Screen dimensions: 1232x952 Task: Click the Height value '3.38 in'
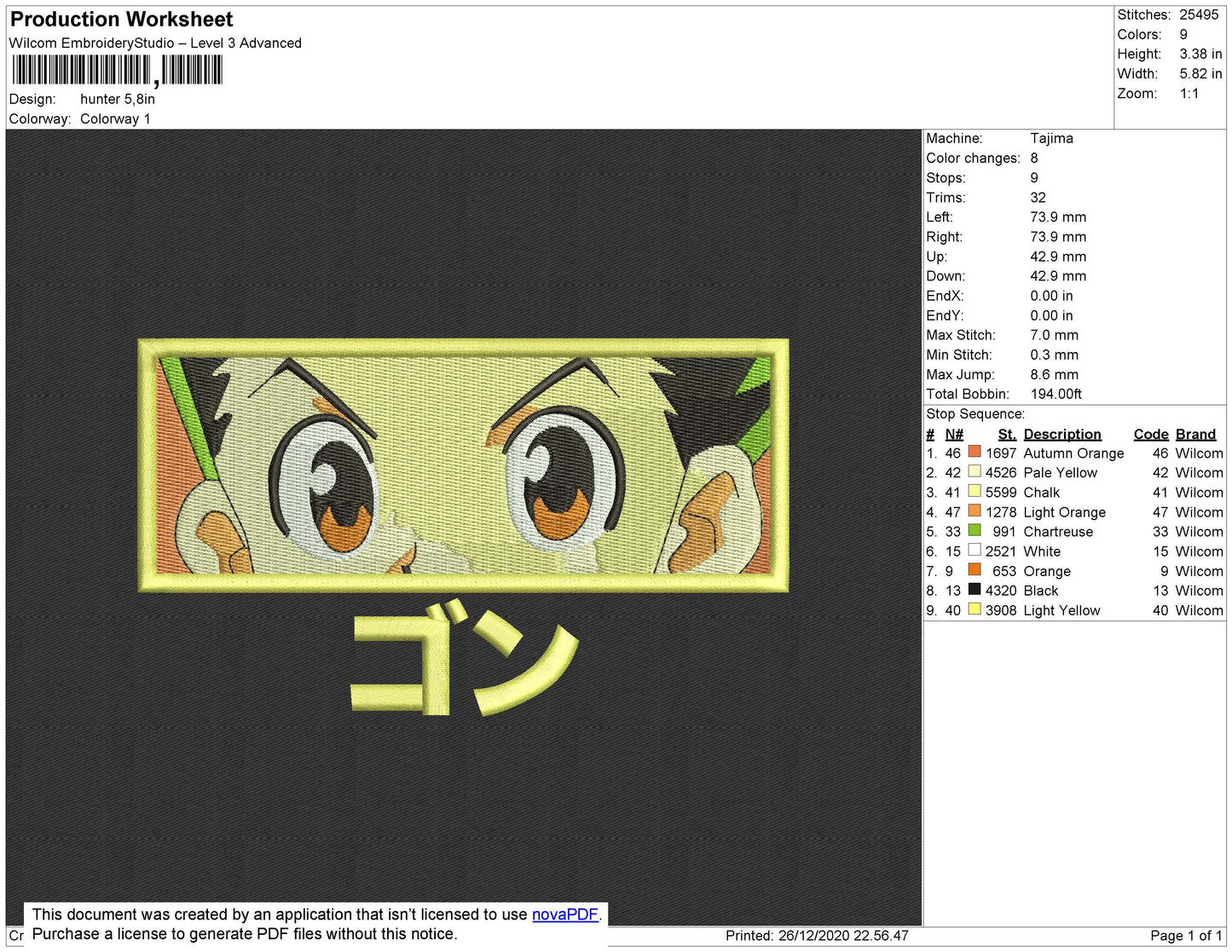tap(1200, 54)
